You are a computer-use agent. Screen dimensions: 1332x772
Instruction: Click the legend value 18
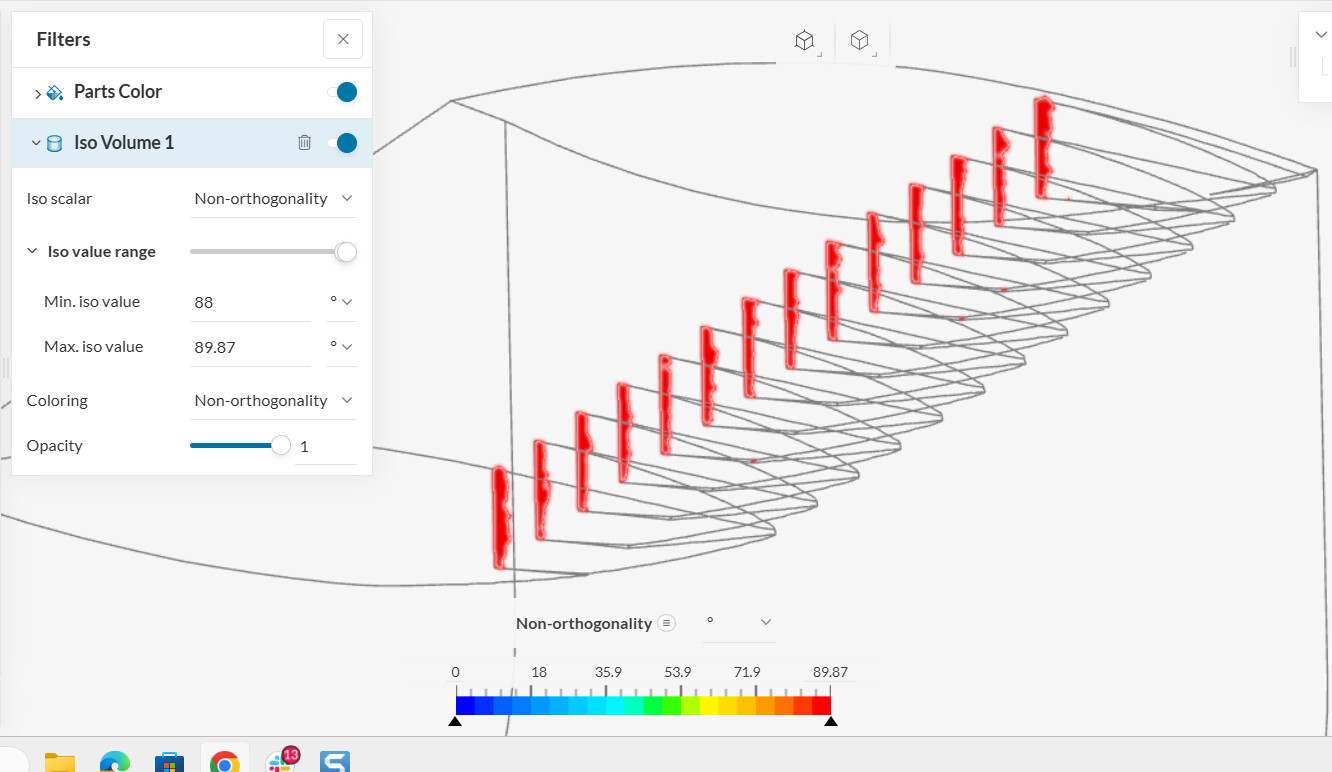point(539,672)
